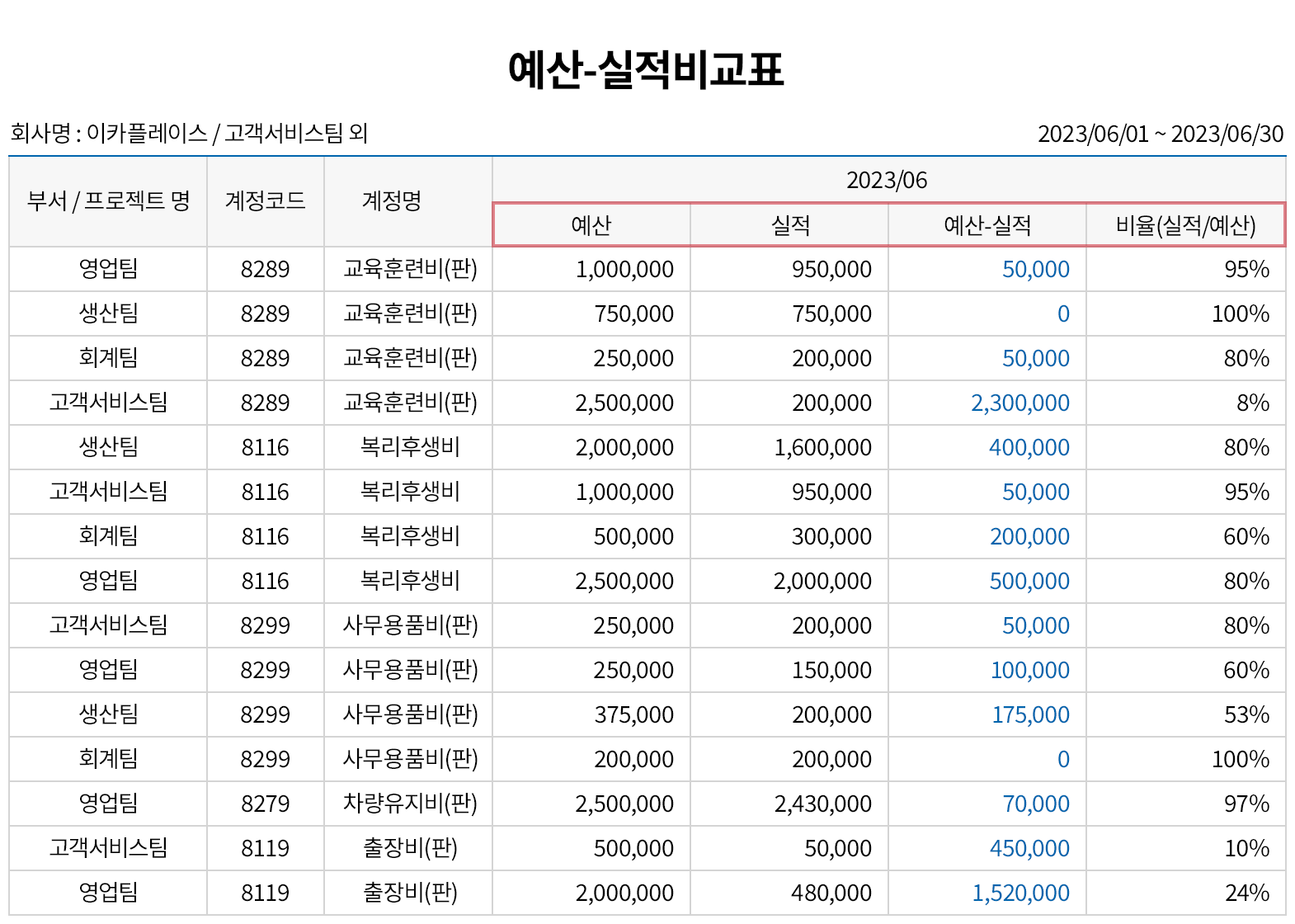Viewport: 1295px width, 924px height.
Task: Click the 750,000 budget cell for 생산팀
Action: click(x=591, y=313)
